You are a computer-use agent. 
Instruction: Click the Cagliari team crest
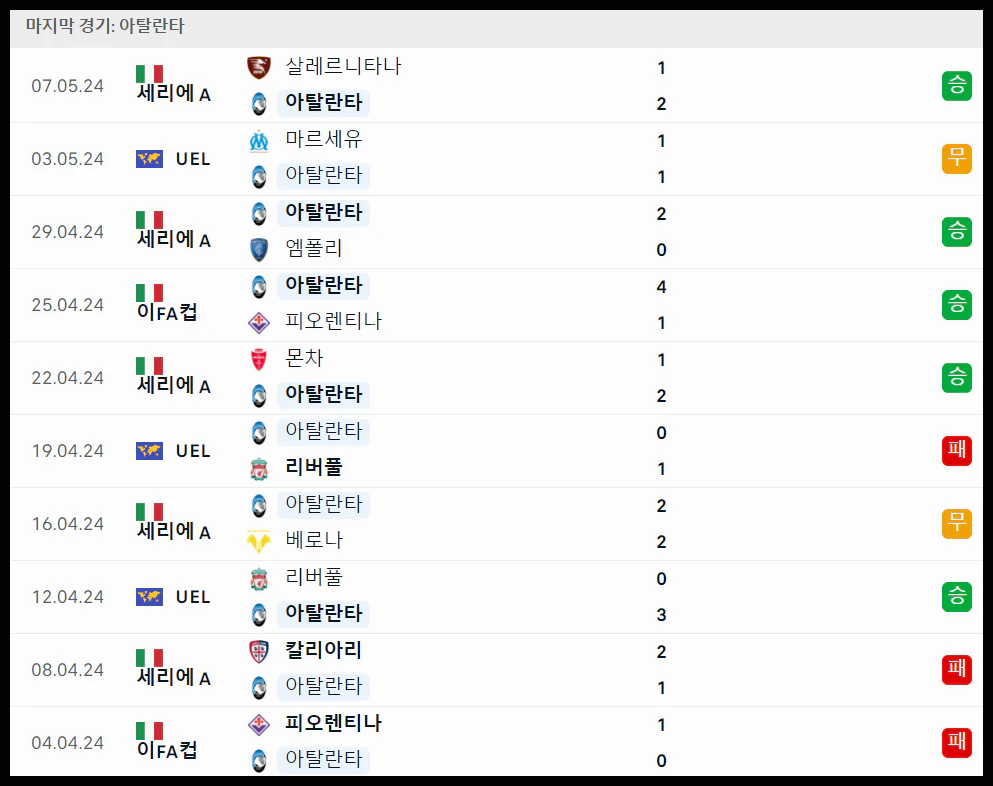[x=258, y=651]
